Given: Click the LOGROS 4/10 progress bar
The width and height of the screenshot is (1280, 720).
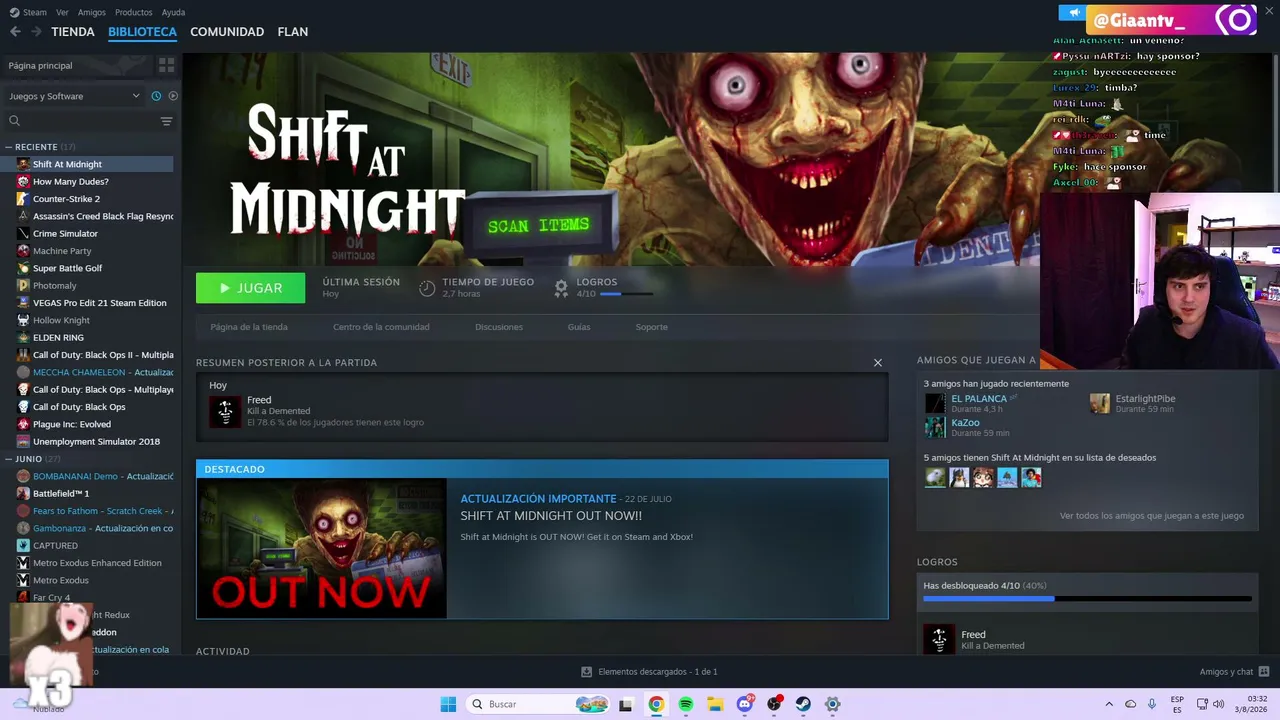Looking at the screenshot, I should 626,294.
